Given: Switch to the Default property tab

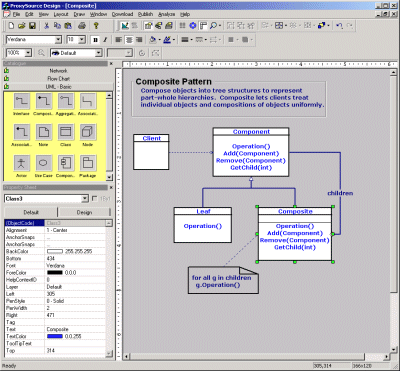Looking at the screenshot, I should click(x=31, y=212).
